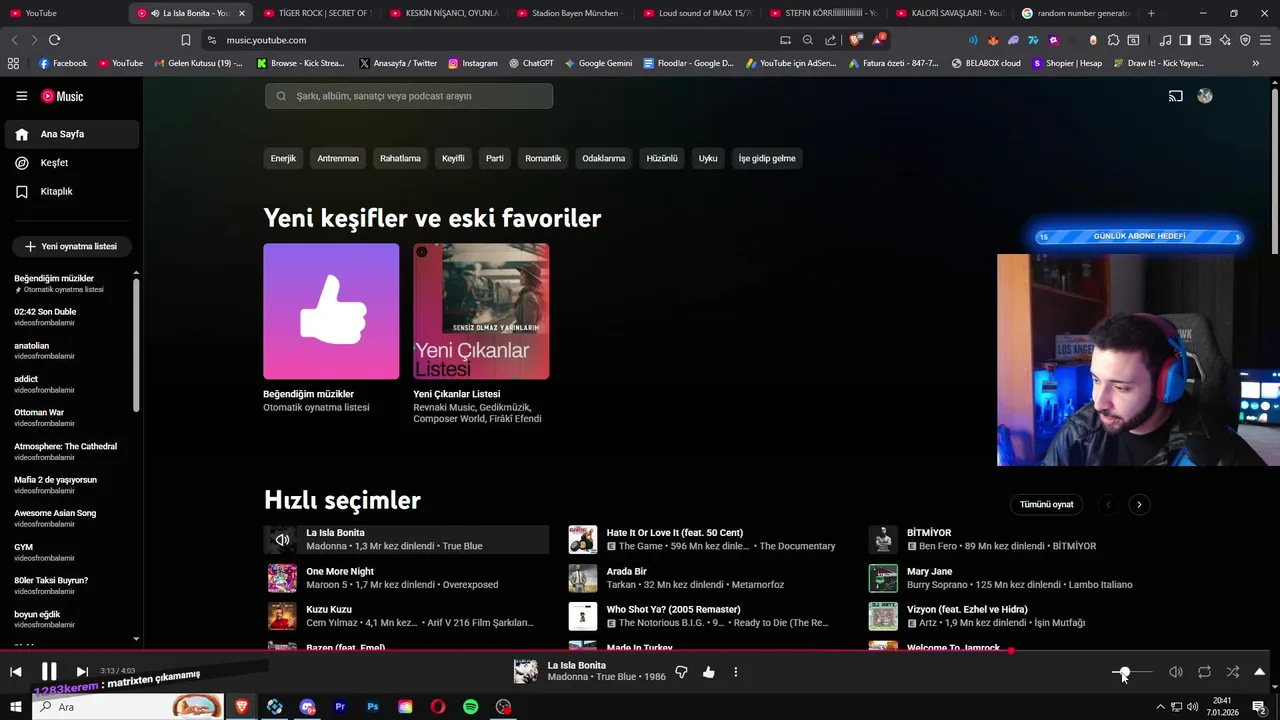The height and width of the screenshot is (720, 1280).
Task: Skip to the previous track
Action: click(16, 672)
